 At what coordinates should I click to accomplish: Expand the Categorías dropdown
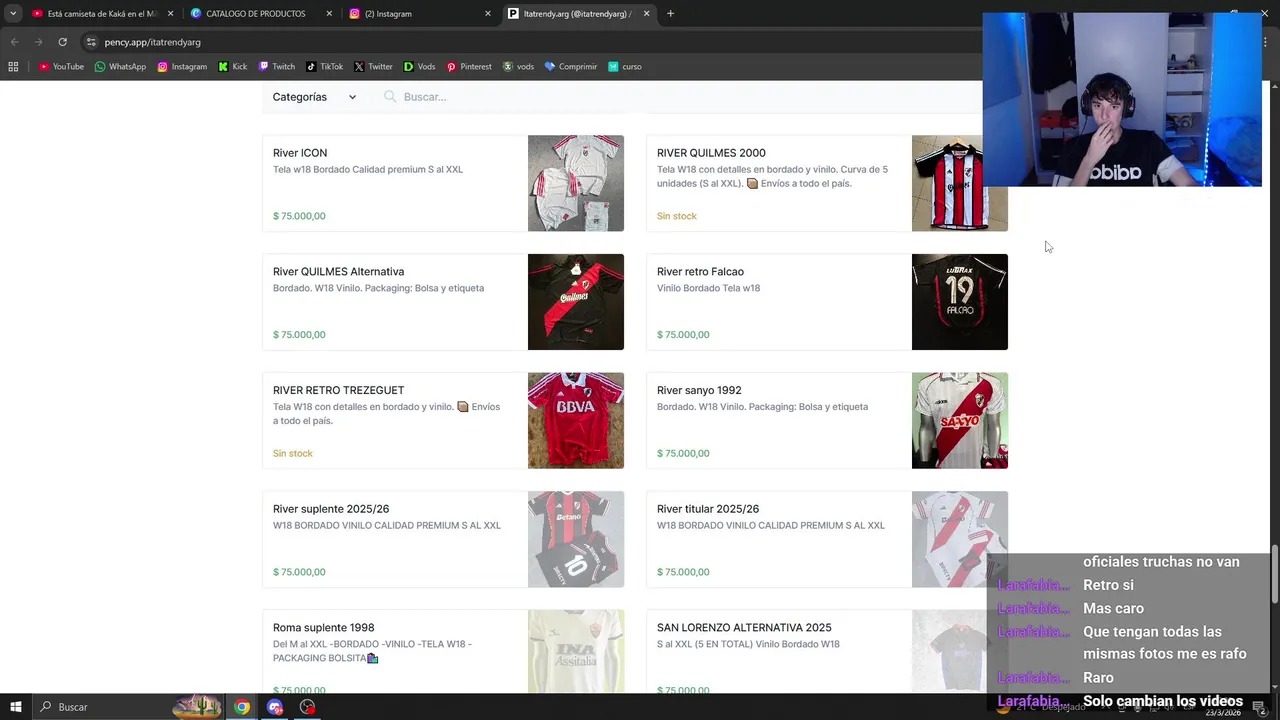314,97
